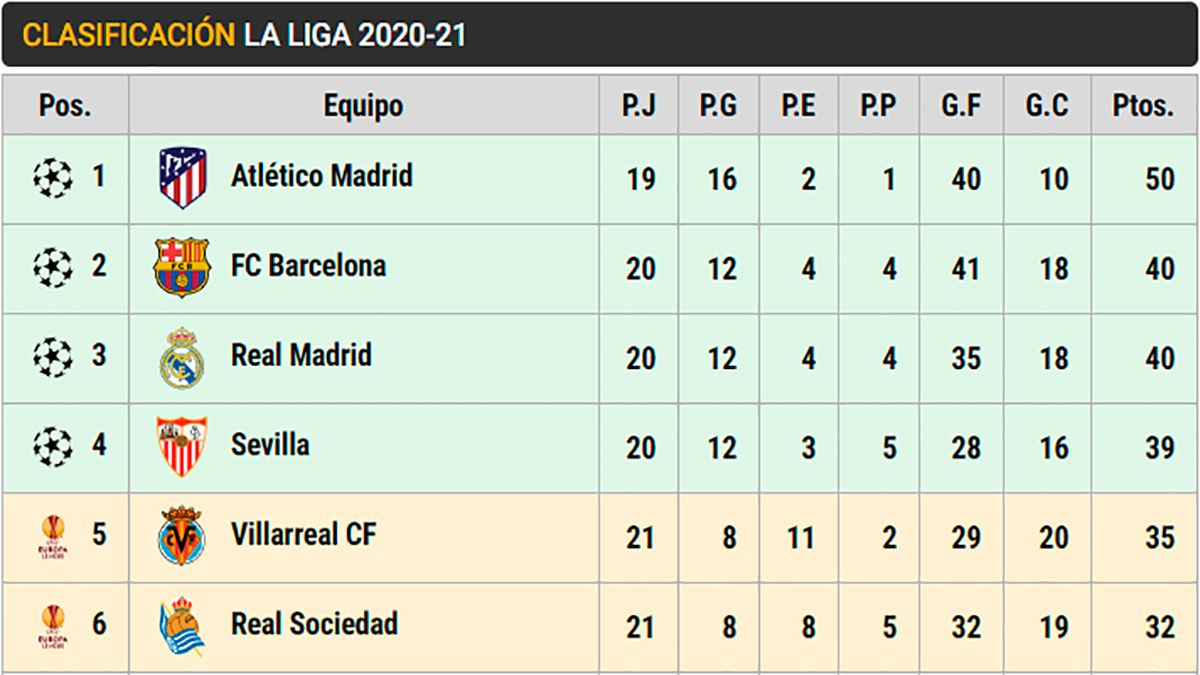
Task: Click the Real Sociedad club crest
Action: click(182, 626)
